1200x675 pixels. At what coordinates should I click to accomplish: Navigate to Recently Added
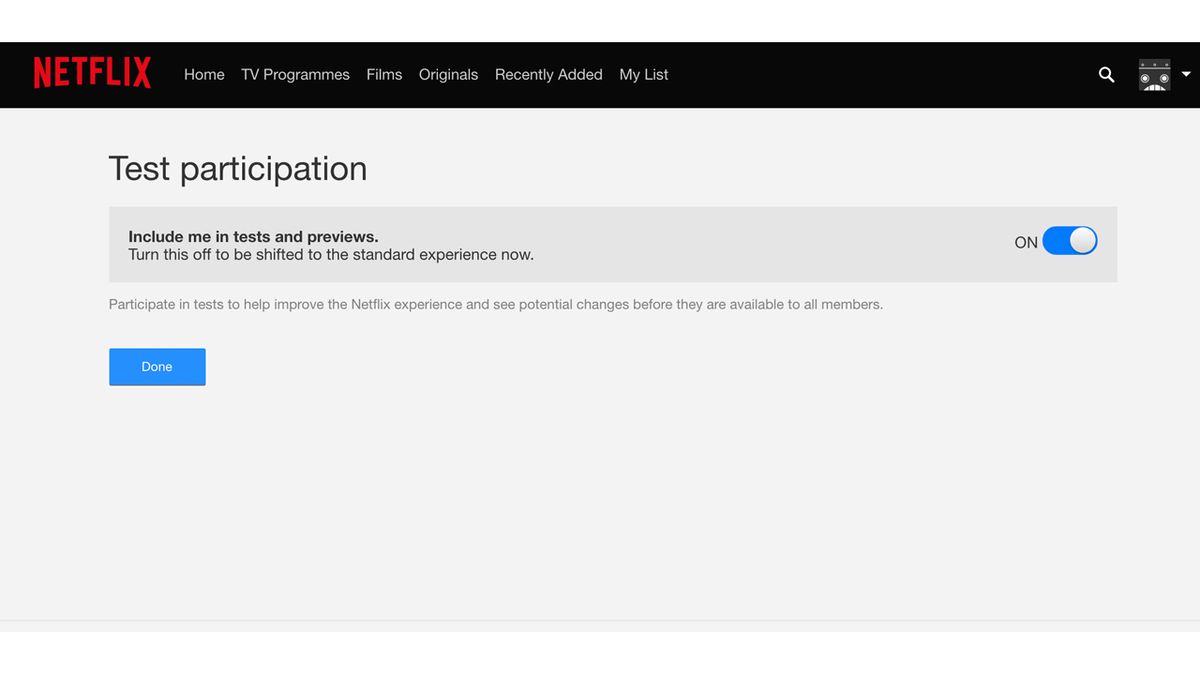click(548, 75)
